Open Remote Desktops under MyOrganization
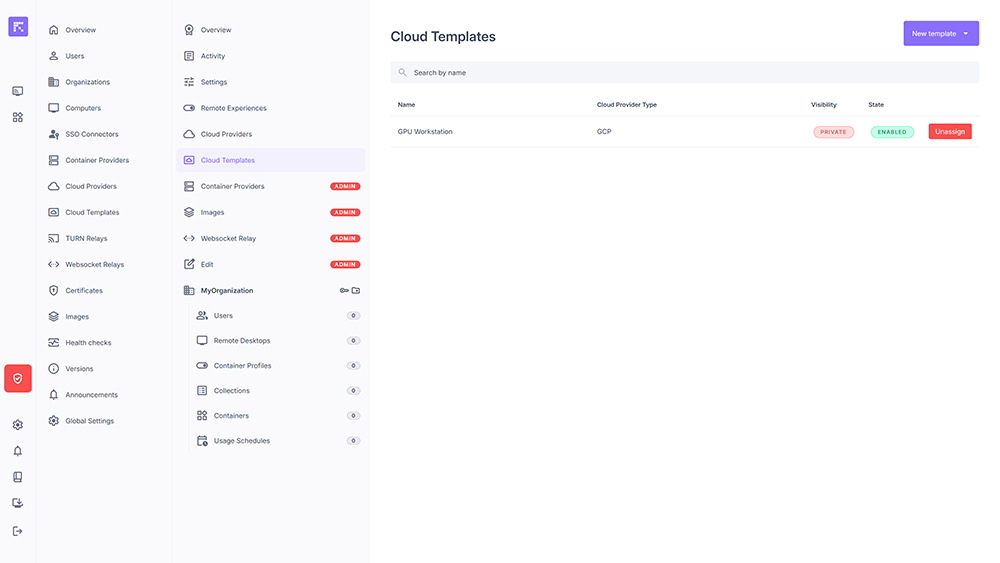Viewport: 1000px width, 563px height. point(242,341)
